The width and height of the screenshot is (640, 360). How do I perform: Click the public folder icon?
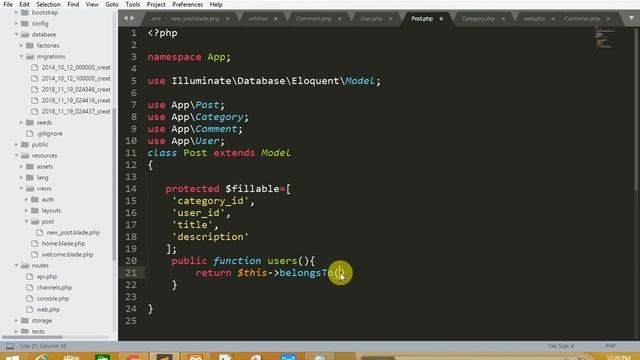click(x=25, y=144)
